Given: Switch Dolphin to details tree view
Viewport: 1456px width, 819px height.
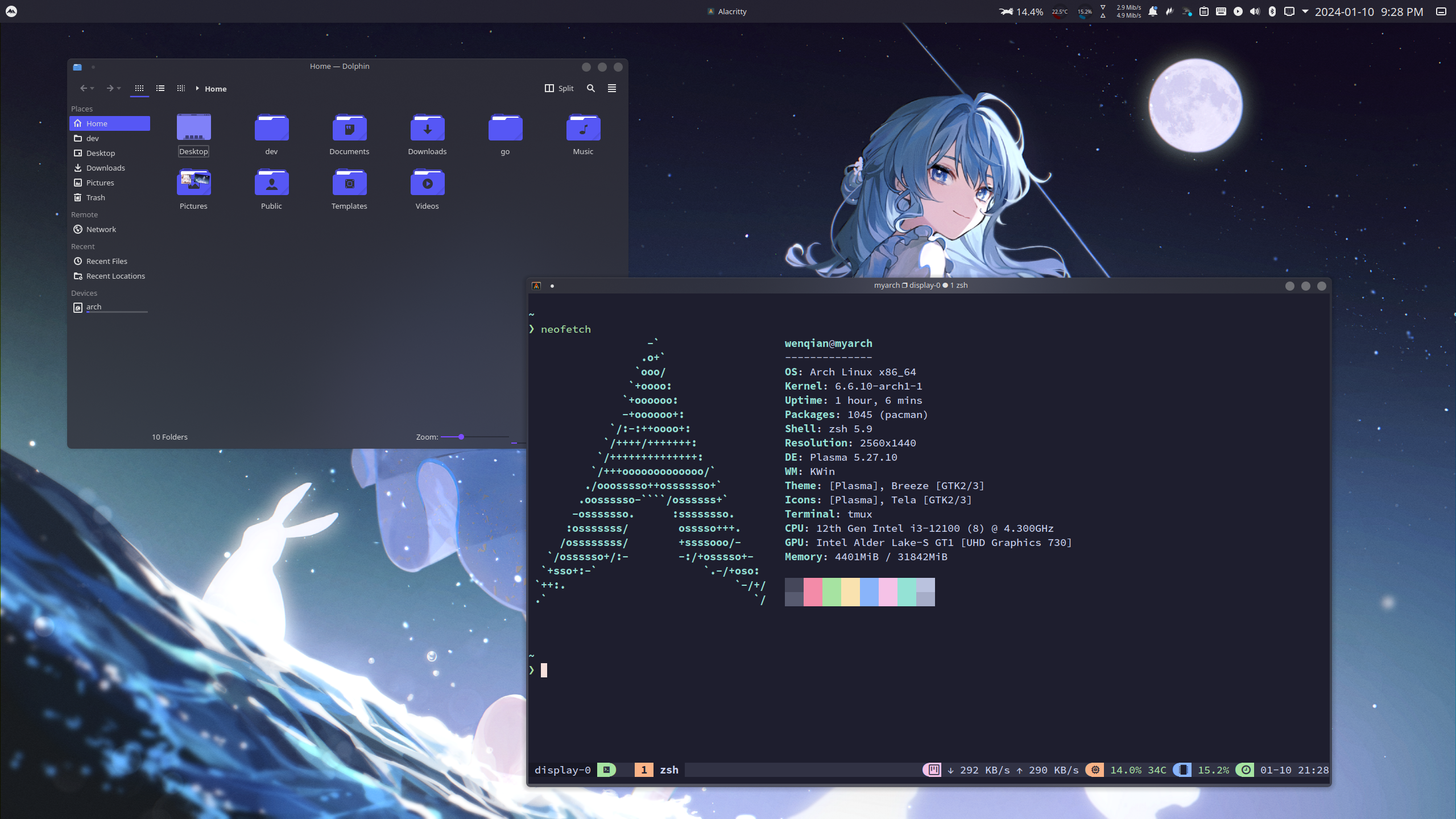Looking at the screenshot, I should point(181,88).
